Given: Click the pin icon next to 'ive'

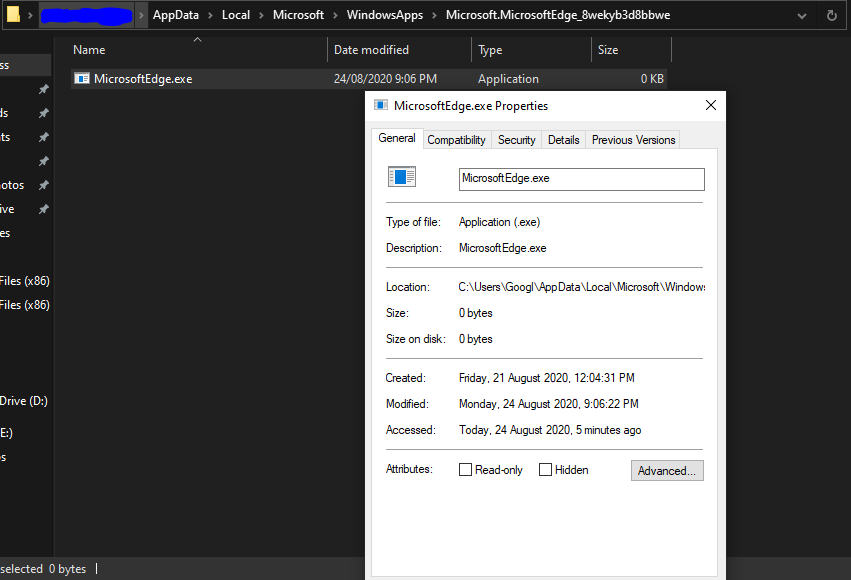Looking at the screenshot, I should [43, 209].
